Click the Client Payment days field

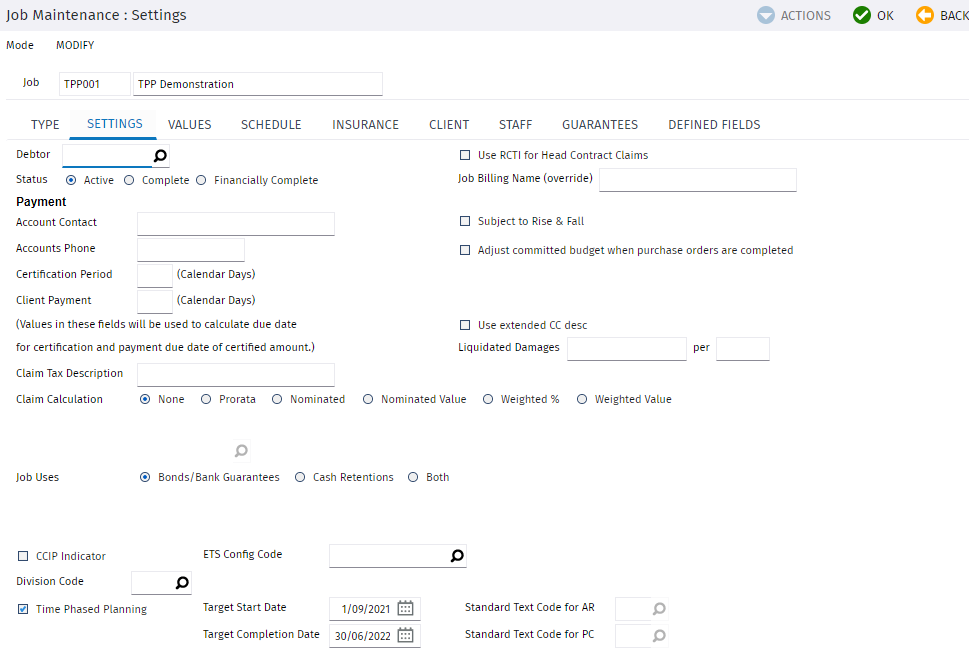(x=154, y=302)
